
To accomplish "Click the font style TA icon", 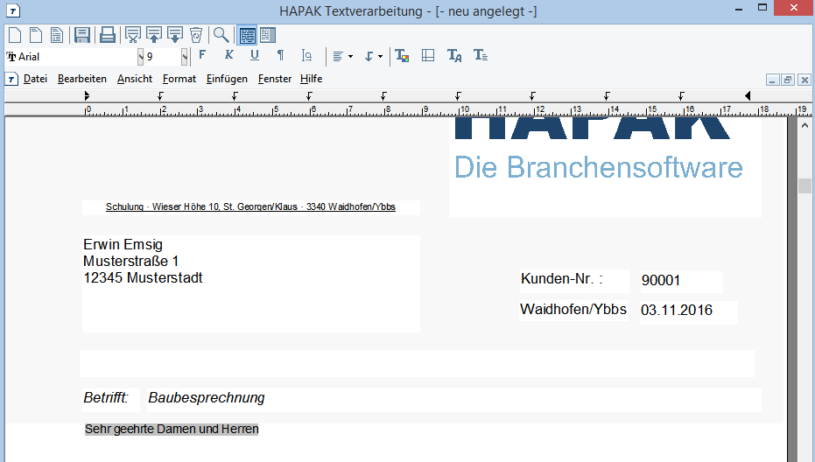I will (454, 56).
